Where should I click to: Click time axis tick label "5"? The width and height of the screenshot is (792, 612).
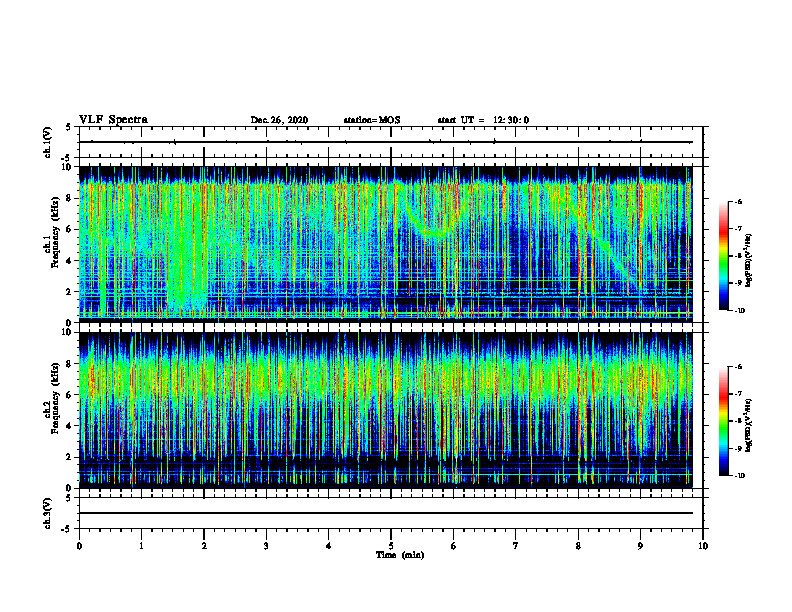coord(391,546)
